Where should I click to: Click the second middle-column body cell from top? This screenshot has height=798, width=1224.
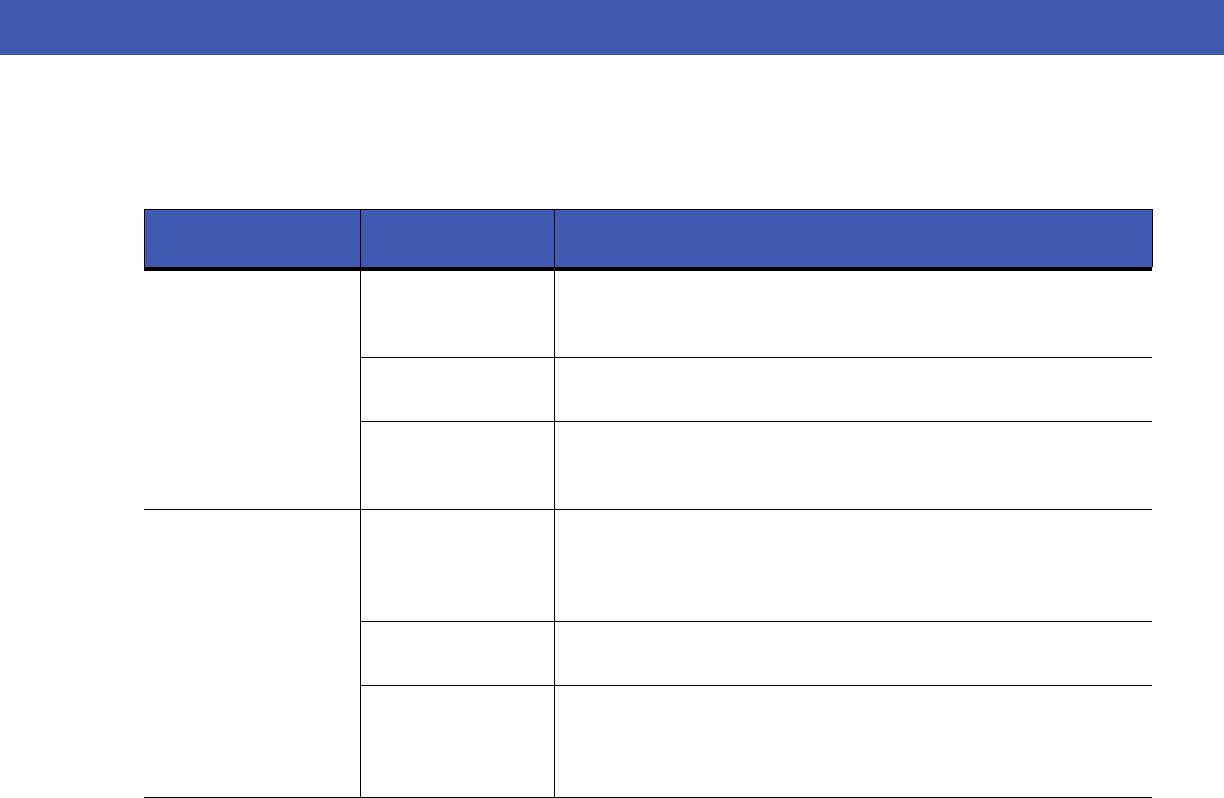pyautogui.click(x=456, y=390)
